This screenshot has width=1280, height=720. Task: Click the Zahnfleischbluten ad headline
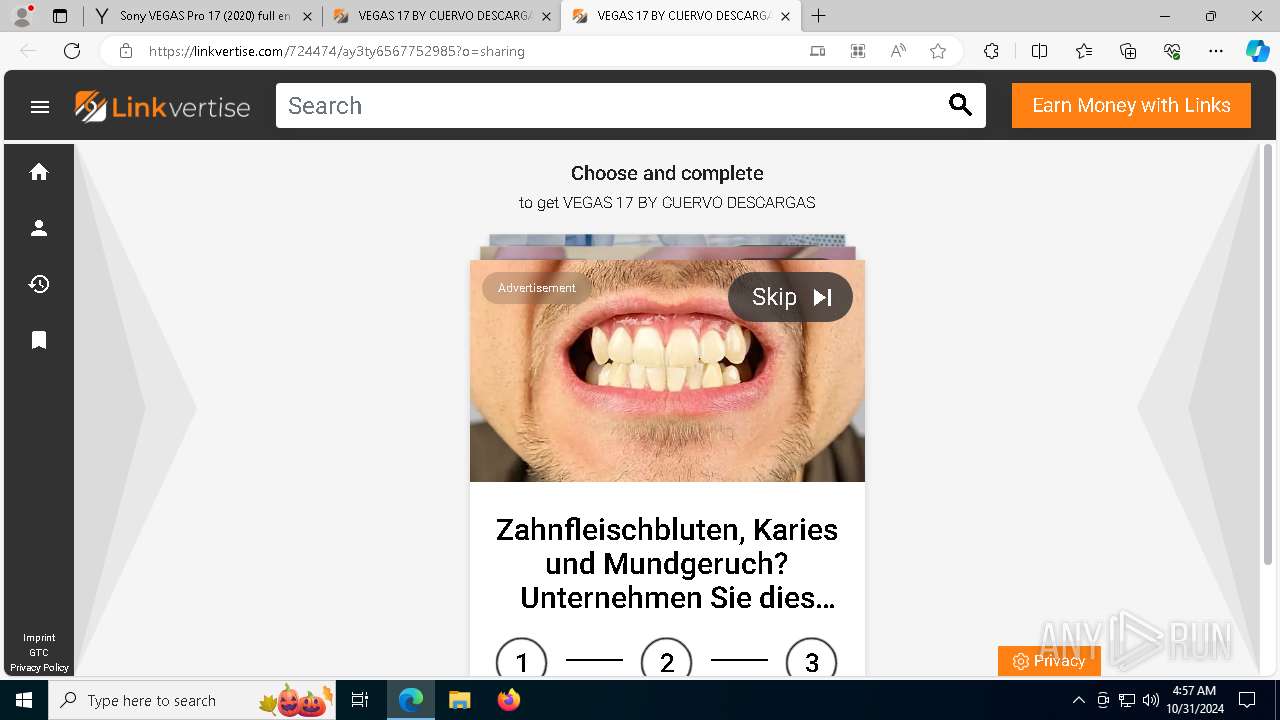tap(667, 564)
